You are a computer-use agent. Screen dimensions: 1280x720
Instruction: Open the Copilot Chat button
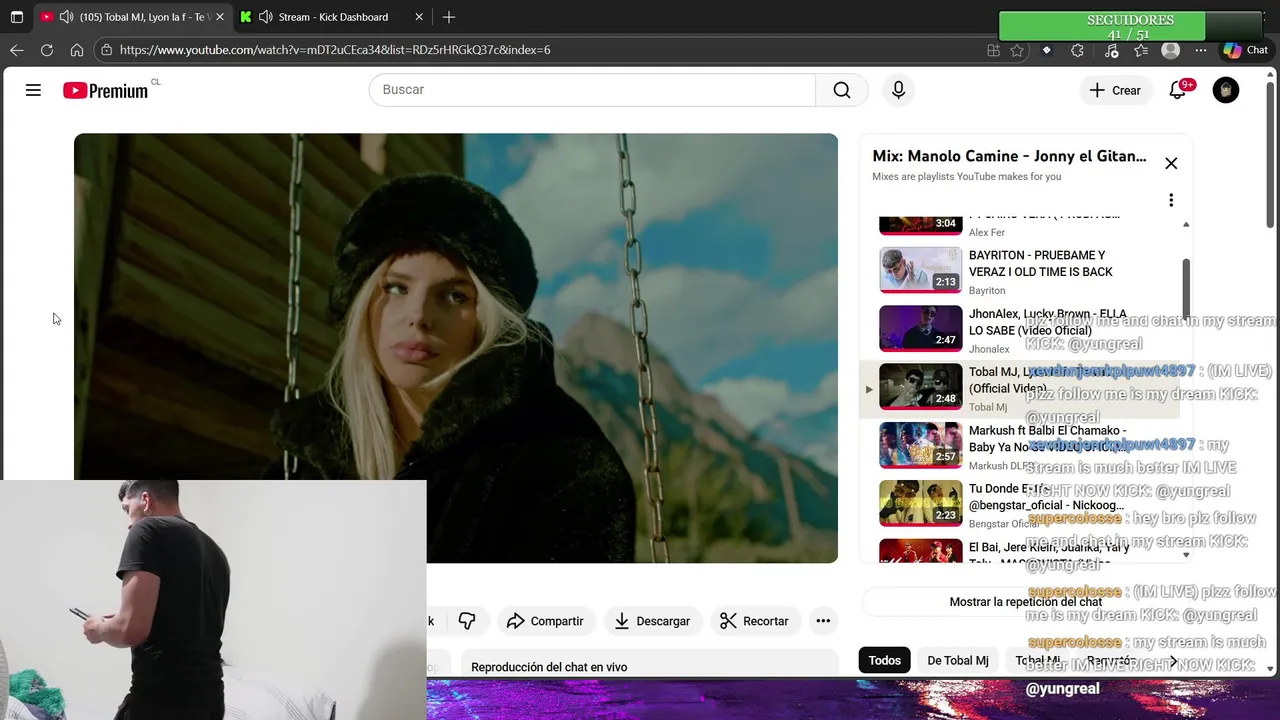click(x=1245, y=50)
